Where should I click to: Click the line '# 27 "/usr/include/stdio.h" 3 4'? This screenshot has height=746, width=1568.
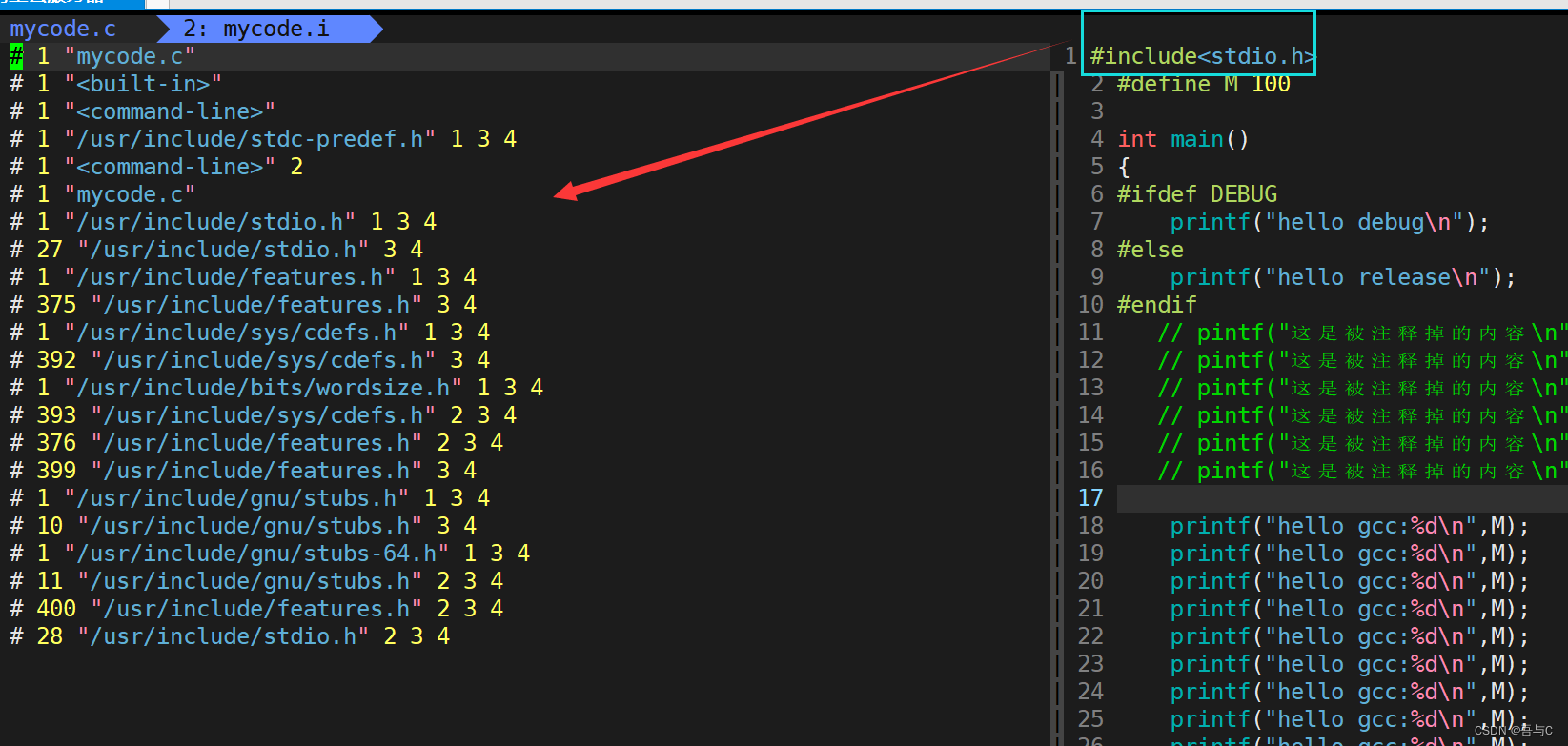(216, 250)
